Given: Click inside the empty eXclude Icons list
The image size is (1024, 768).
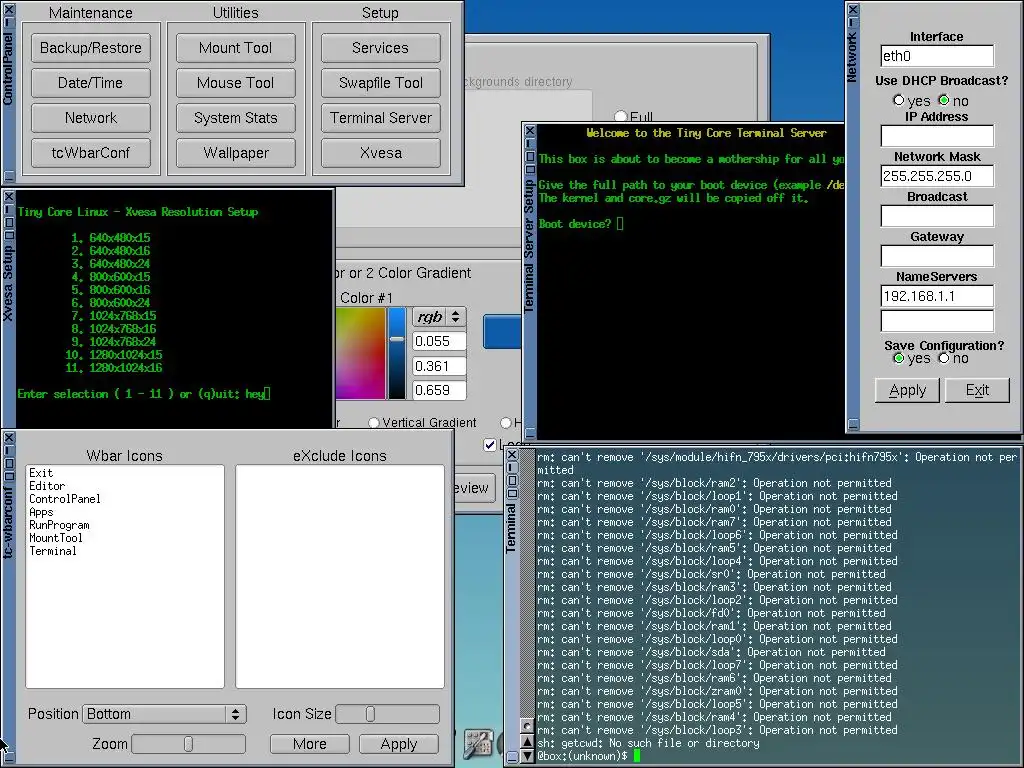Looking at the screenshot, I should 340,577.
